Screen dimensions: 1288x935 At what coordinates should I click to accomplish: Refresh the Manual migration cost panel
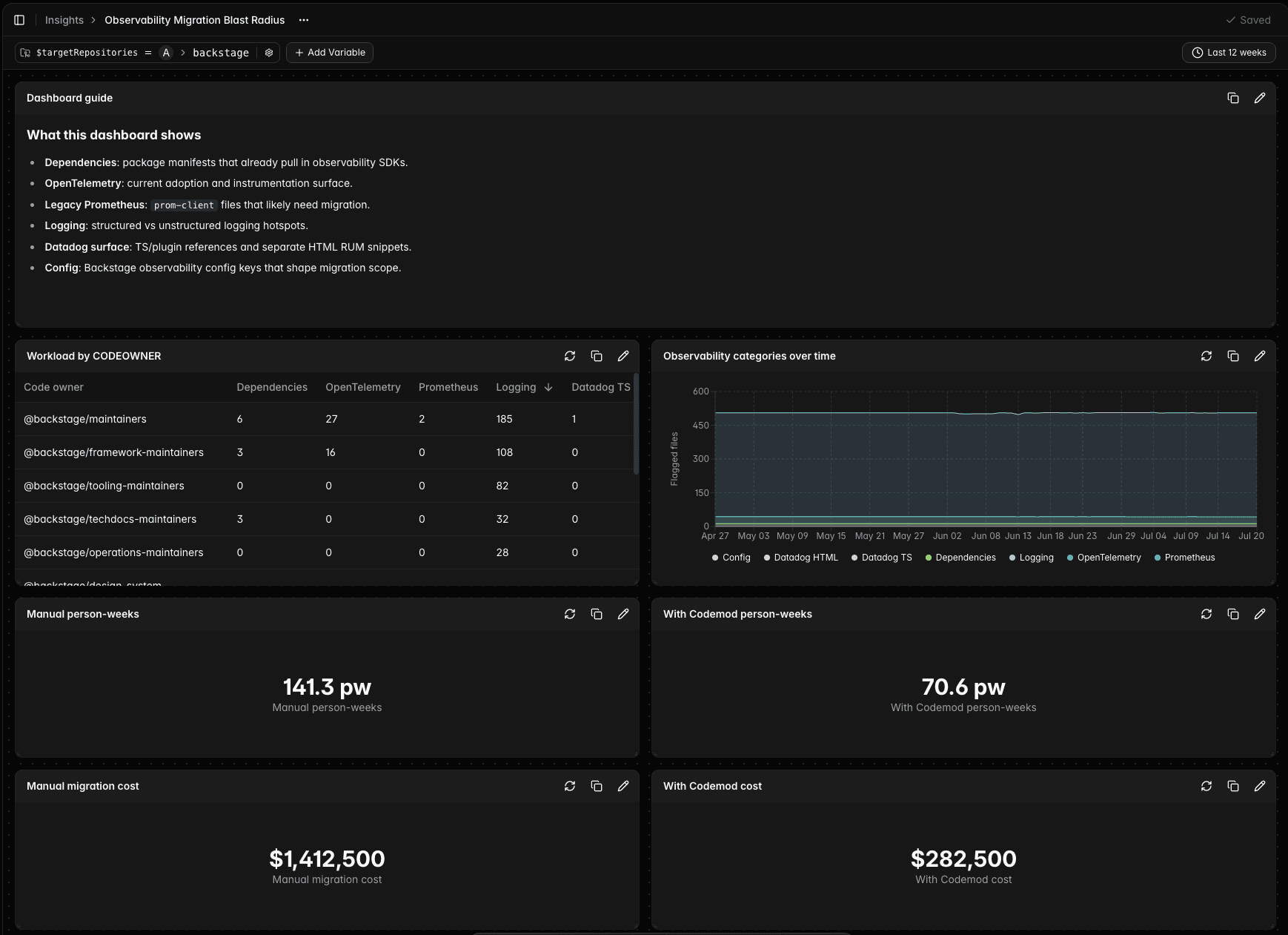570,786
